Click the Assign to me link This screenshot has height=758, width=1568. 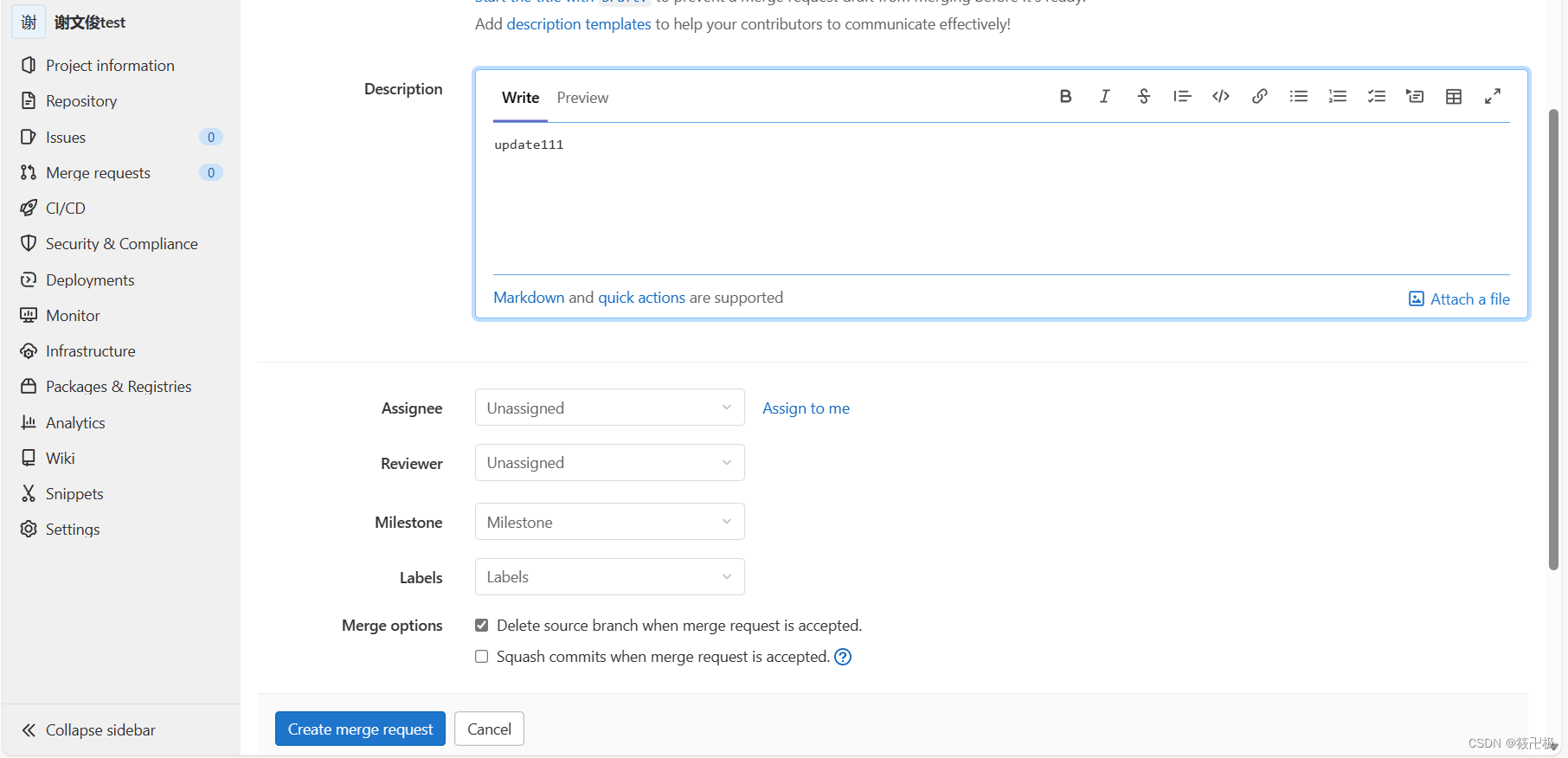[x=806, y=408]
